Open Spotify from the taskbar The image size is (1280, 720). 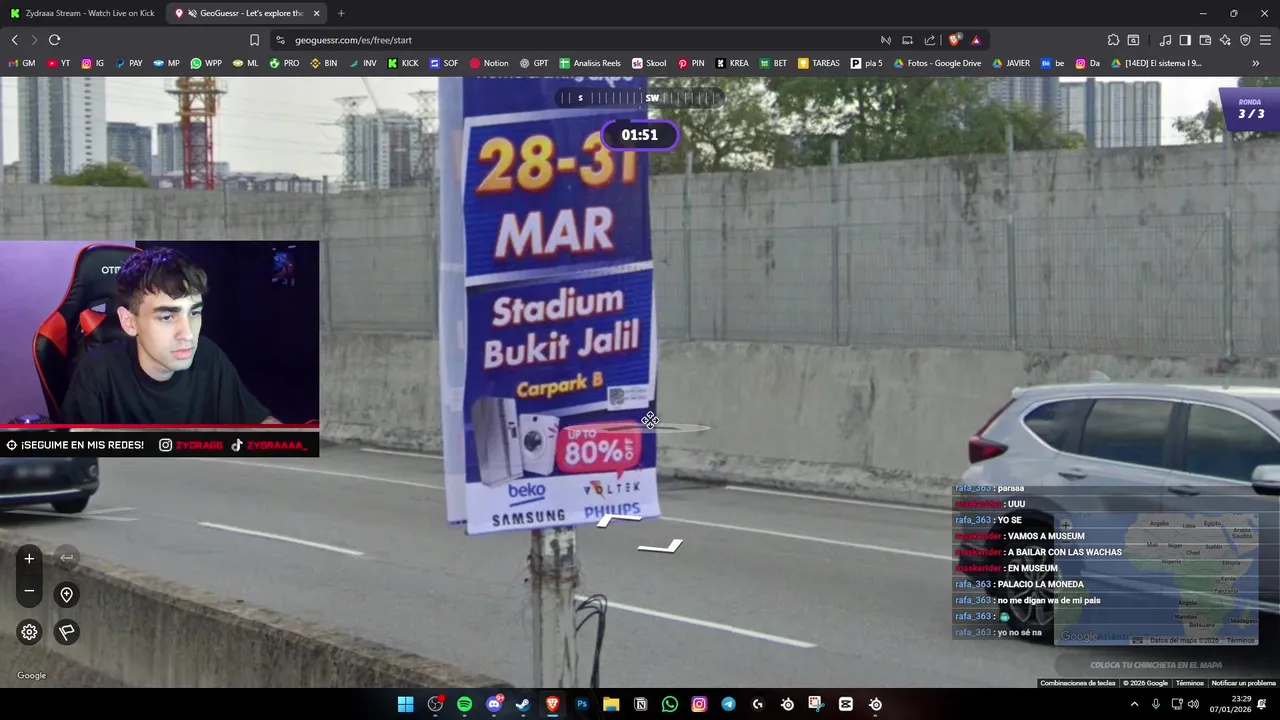[x=465, y=704]
